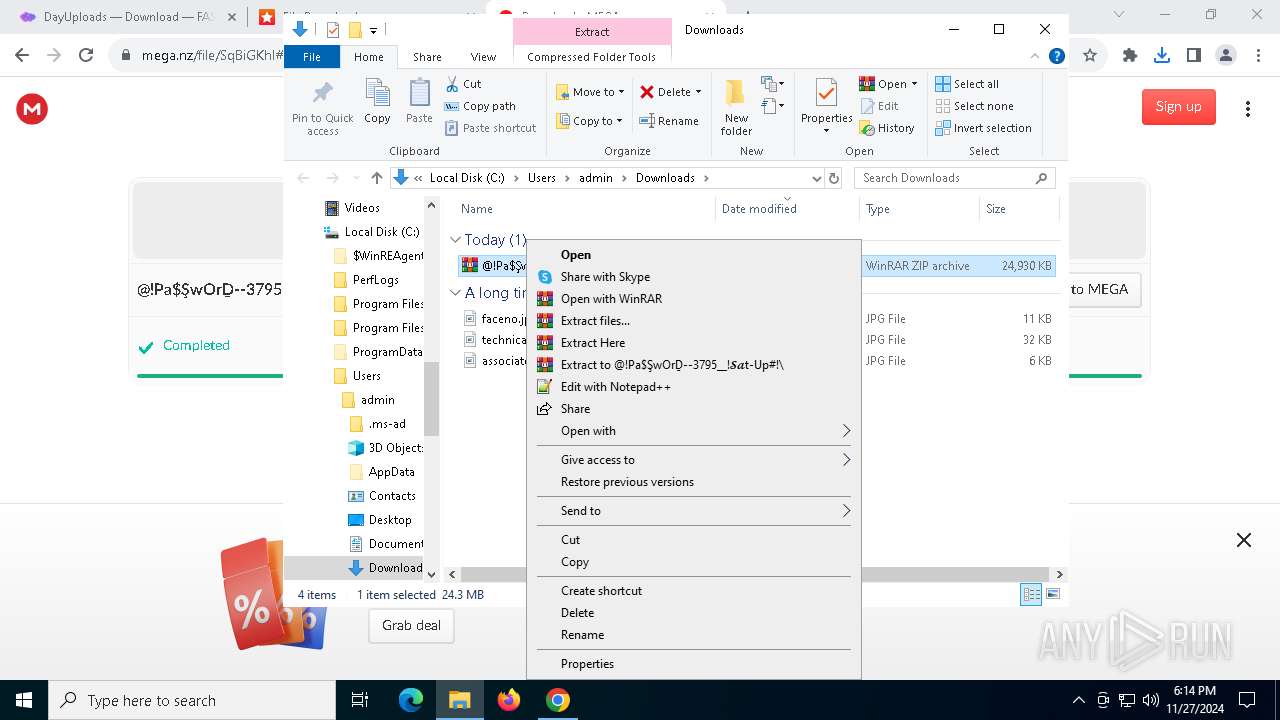Sort by Date modified column
1280x720 pixels.
coord(788,209)
